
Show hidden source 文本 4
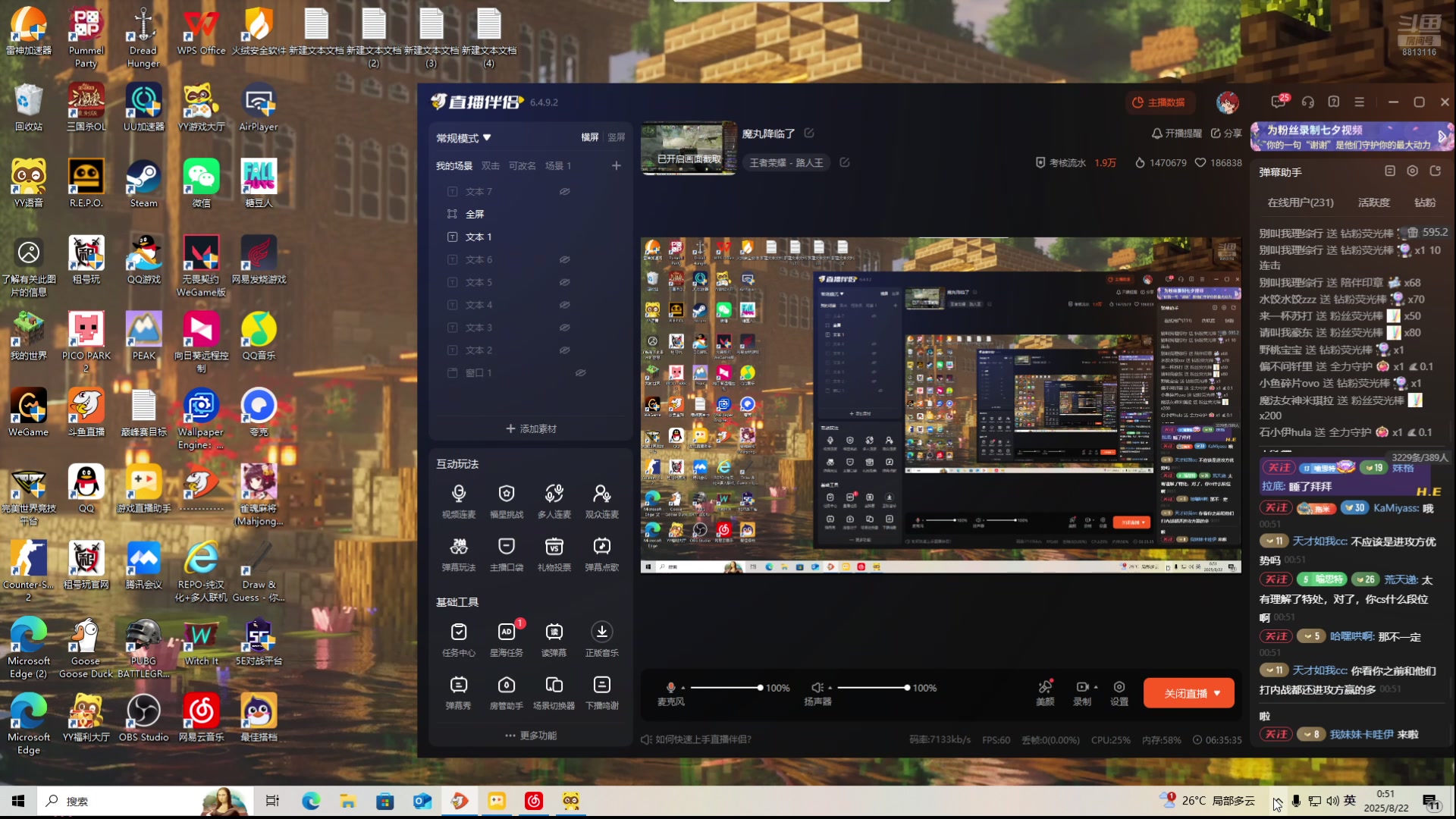point(565,305)
